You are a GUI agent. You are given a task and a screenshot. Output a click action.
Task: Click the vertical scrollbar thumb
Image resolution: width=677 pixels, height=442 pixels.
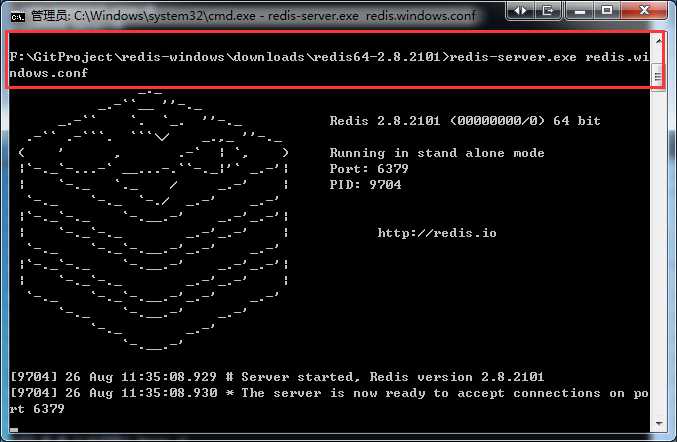(657, 76)
